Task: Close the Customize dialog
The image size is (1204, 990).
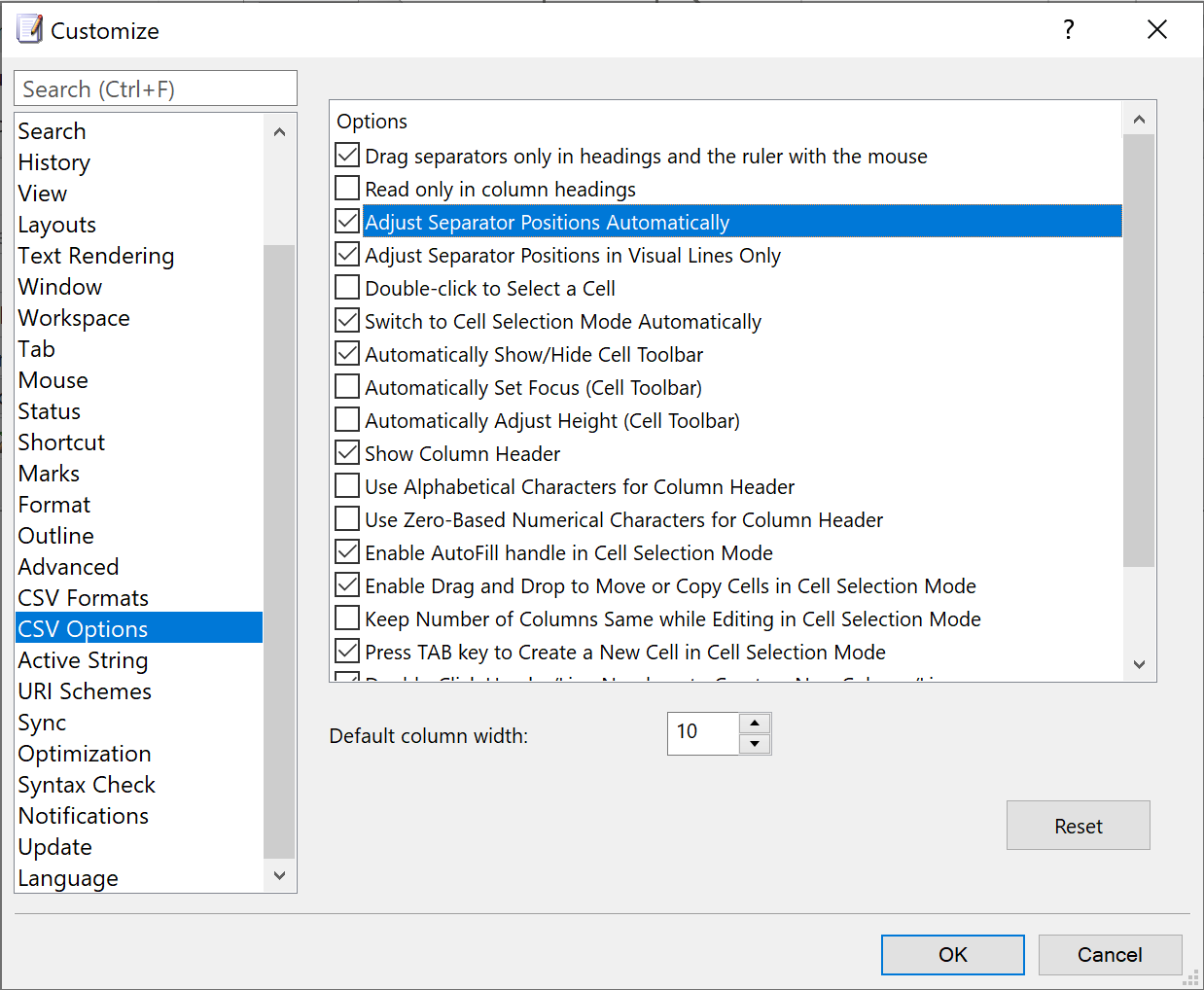Action: coord(1156,29)
